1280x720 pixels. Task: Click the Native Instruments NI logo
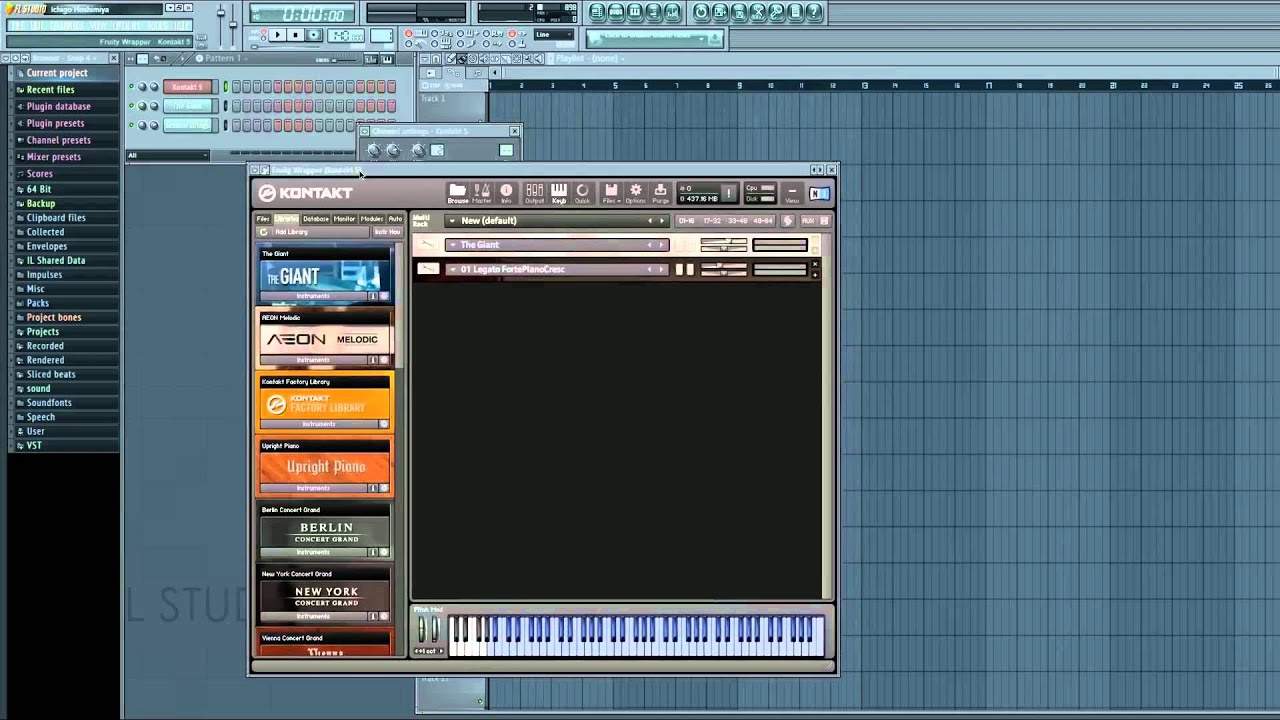819,193
